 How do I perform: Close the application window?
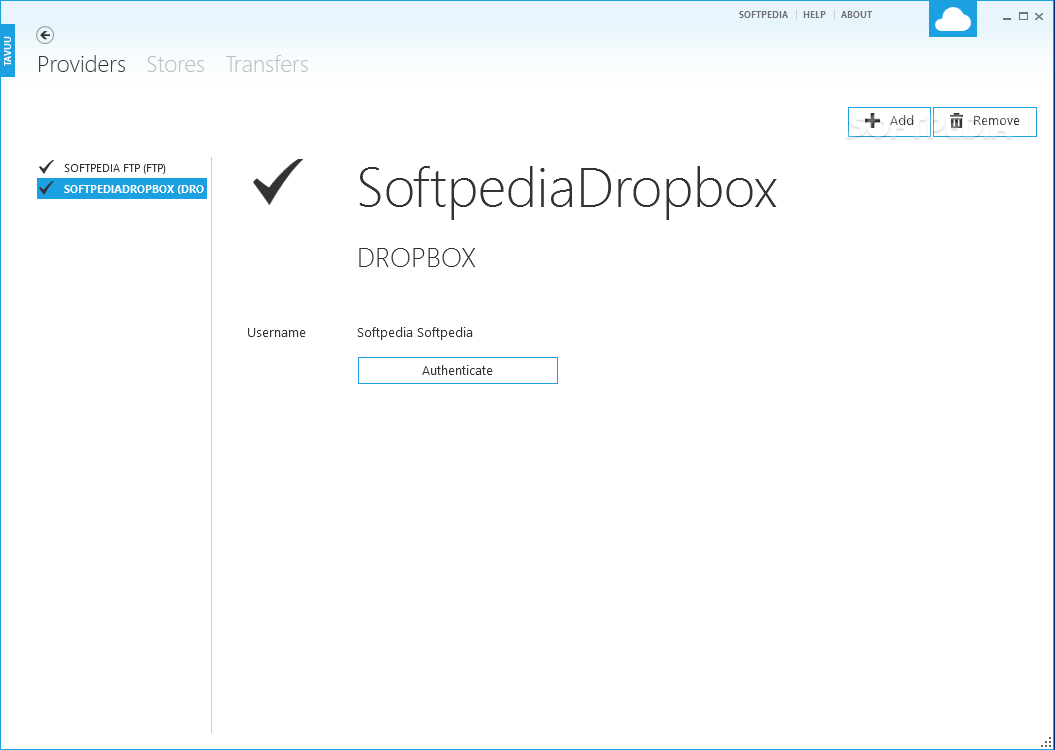tap(1040, 16)
